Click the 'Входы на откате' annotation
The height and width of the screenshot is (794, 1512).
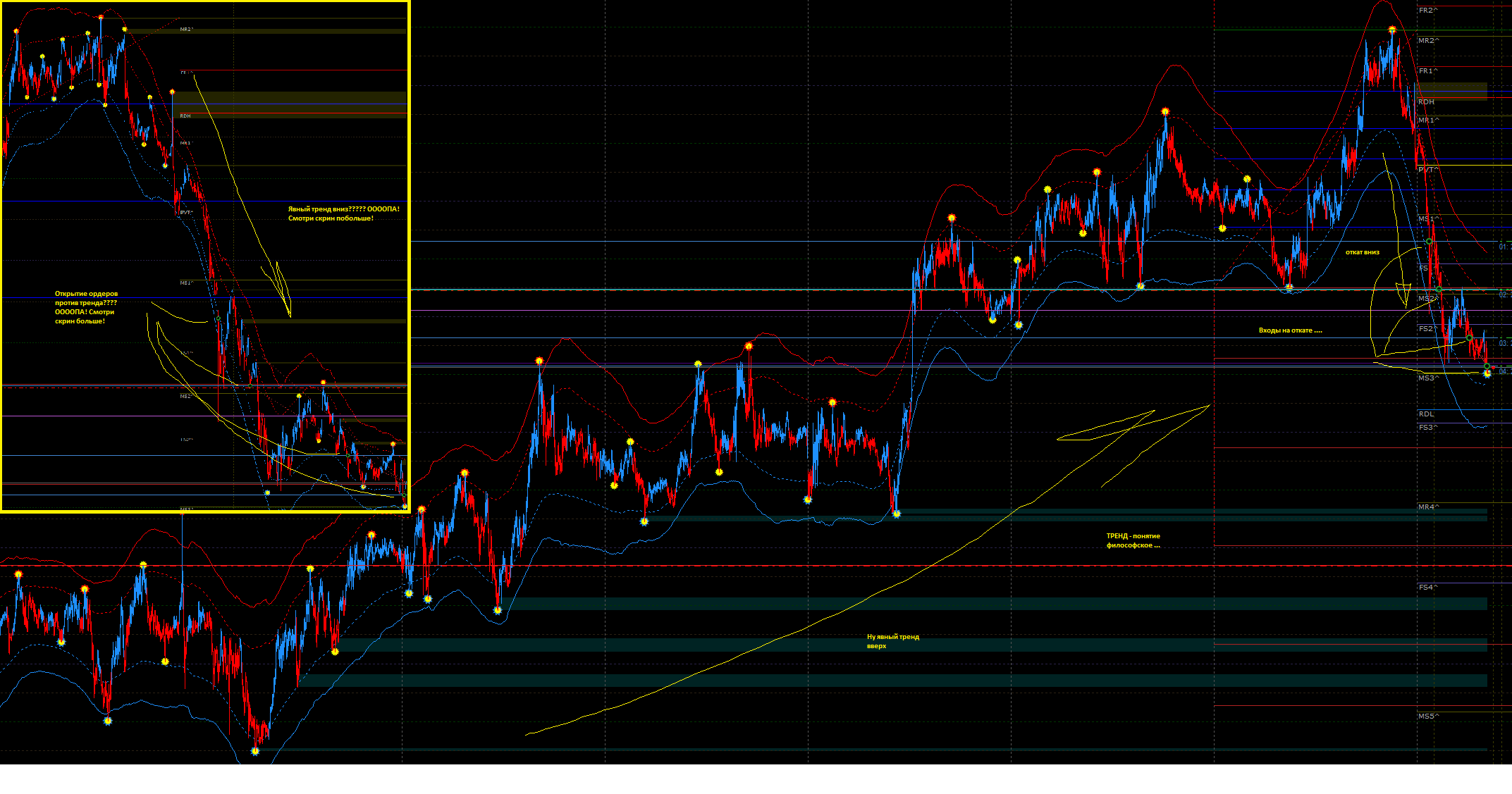(x=1290, y=330)
